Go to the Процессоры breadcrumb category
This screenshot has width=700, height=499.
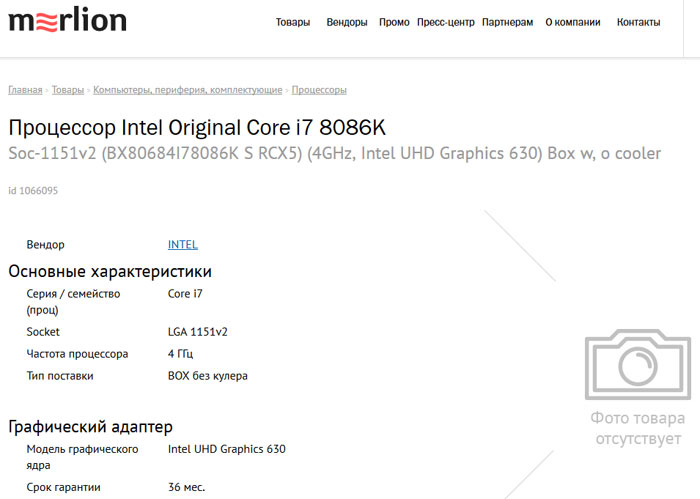(319, 90)
